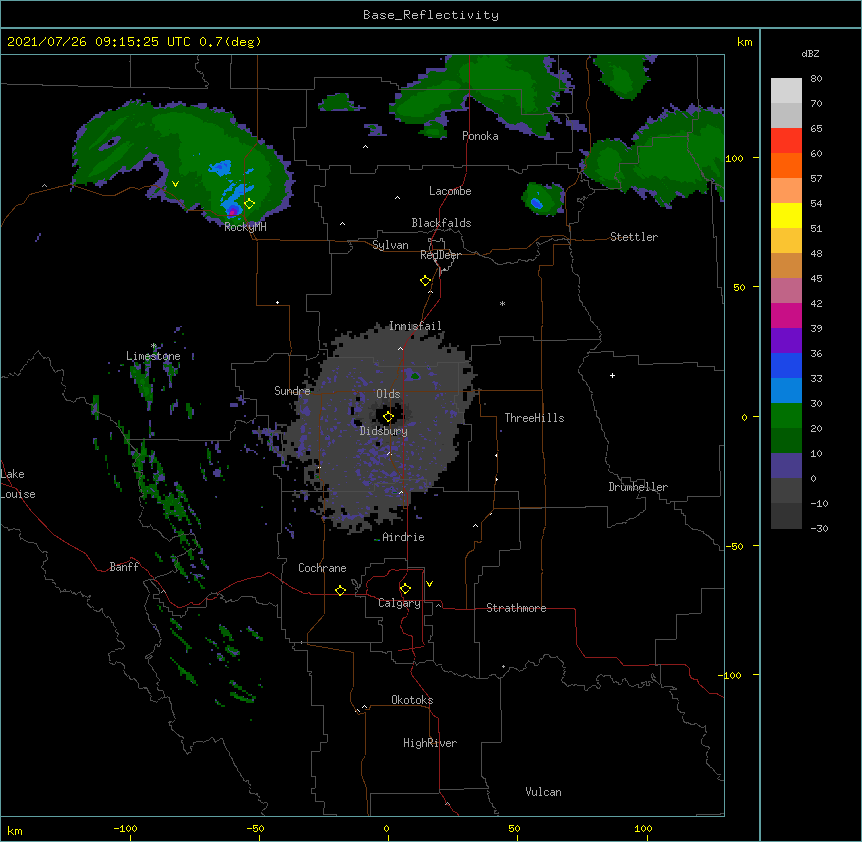Click the km unit label at top right
Screen dimensions: 862x842
click(x=744, y=42)
